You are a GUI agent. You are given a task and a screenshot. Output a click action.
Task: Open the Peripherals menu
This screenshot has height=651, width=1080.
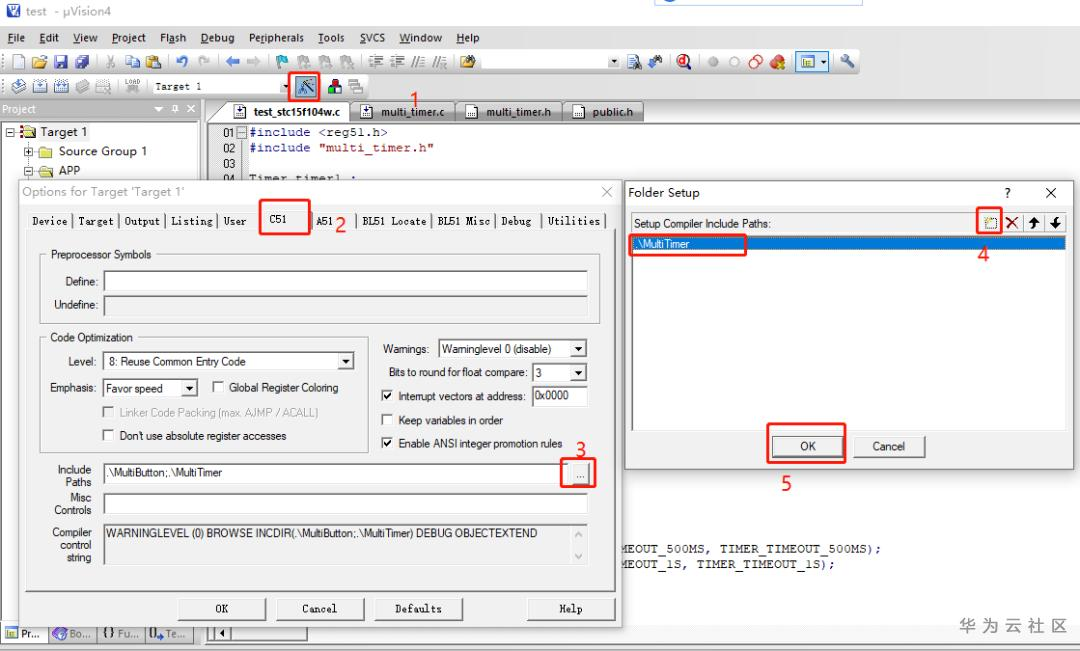(x=276, y=38)
